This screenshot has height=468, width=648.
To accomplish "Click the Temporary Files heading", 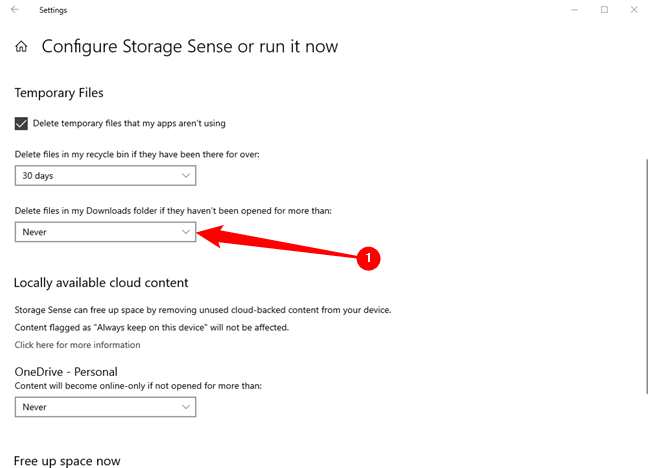I will point(59,92).
